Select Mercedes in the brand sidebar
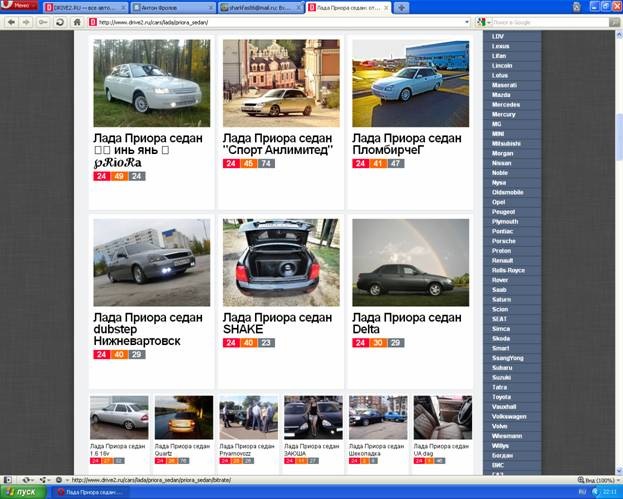623x499 pixels. [506, 104]
